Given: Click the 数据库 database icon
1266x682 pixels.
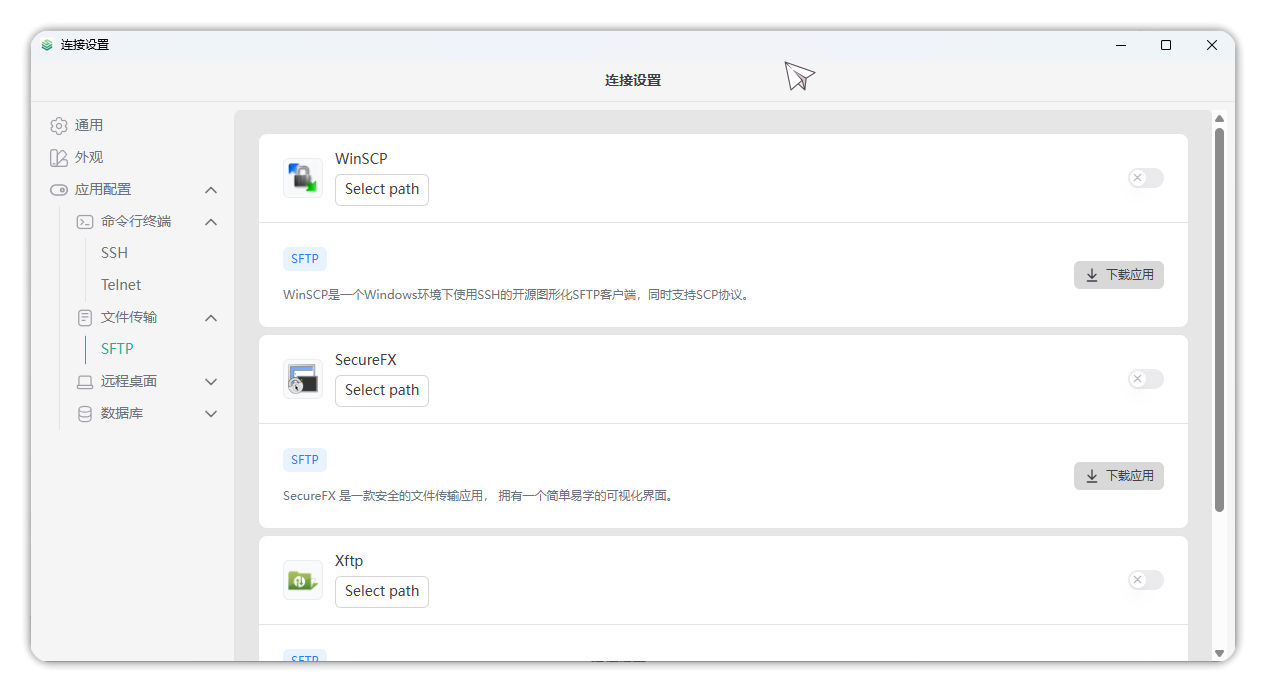Looking at the screenshot, I should (x=85, y=414).
